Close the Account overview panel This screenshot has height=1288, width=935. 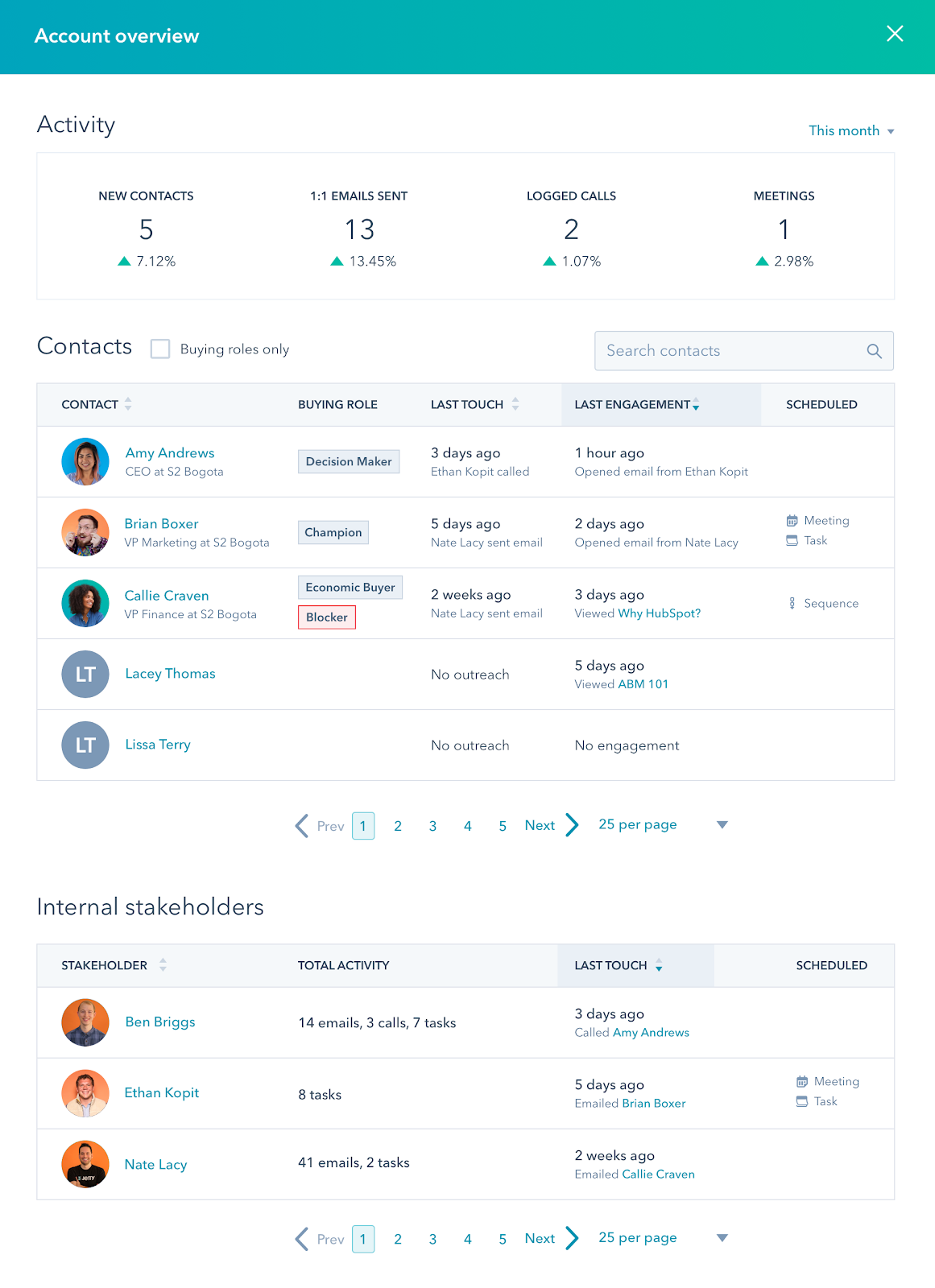(895, 34)
